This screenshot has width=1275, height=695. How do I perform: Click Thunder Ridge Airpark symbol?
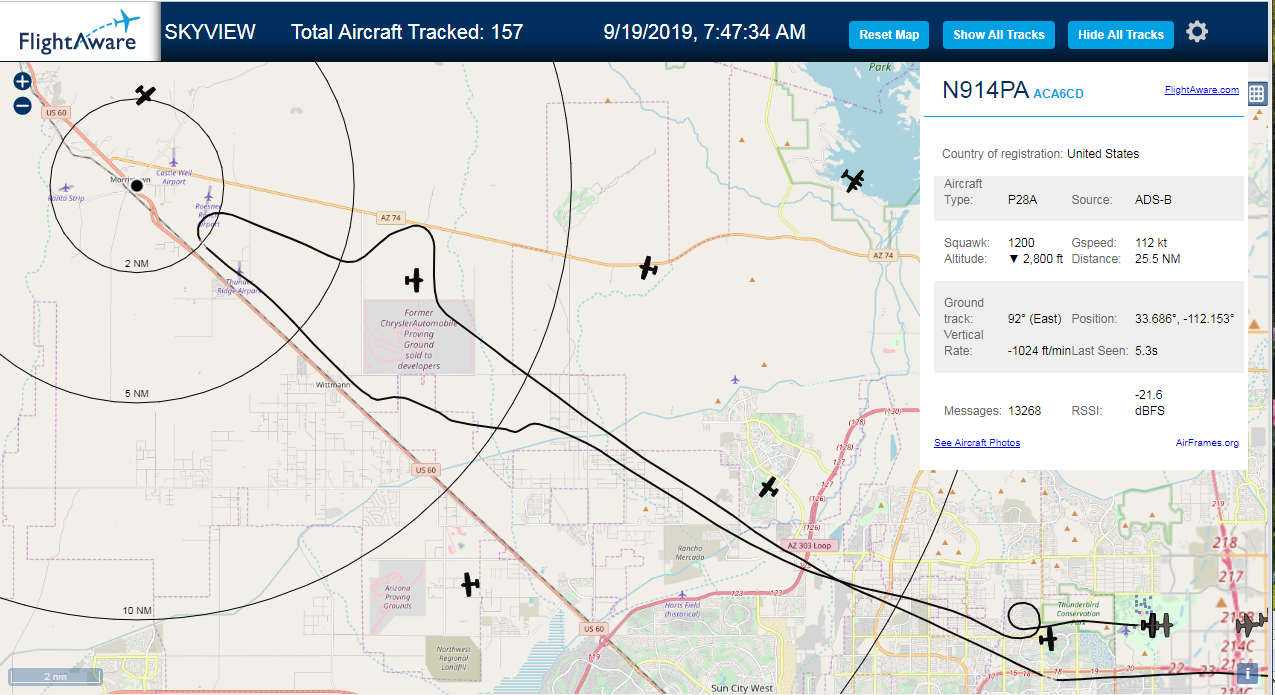point(240,269)
